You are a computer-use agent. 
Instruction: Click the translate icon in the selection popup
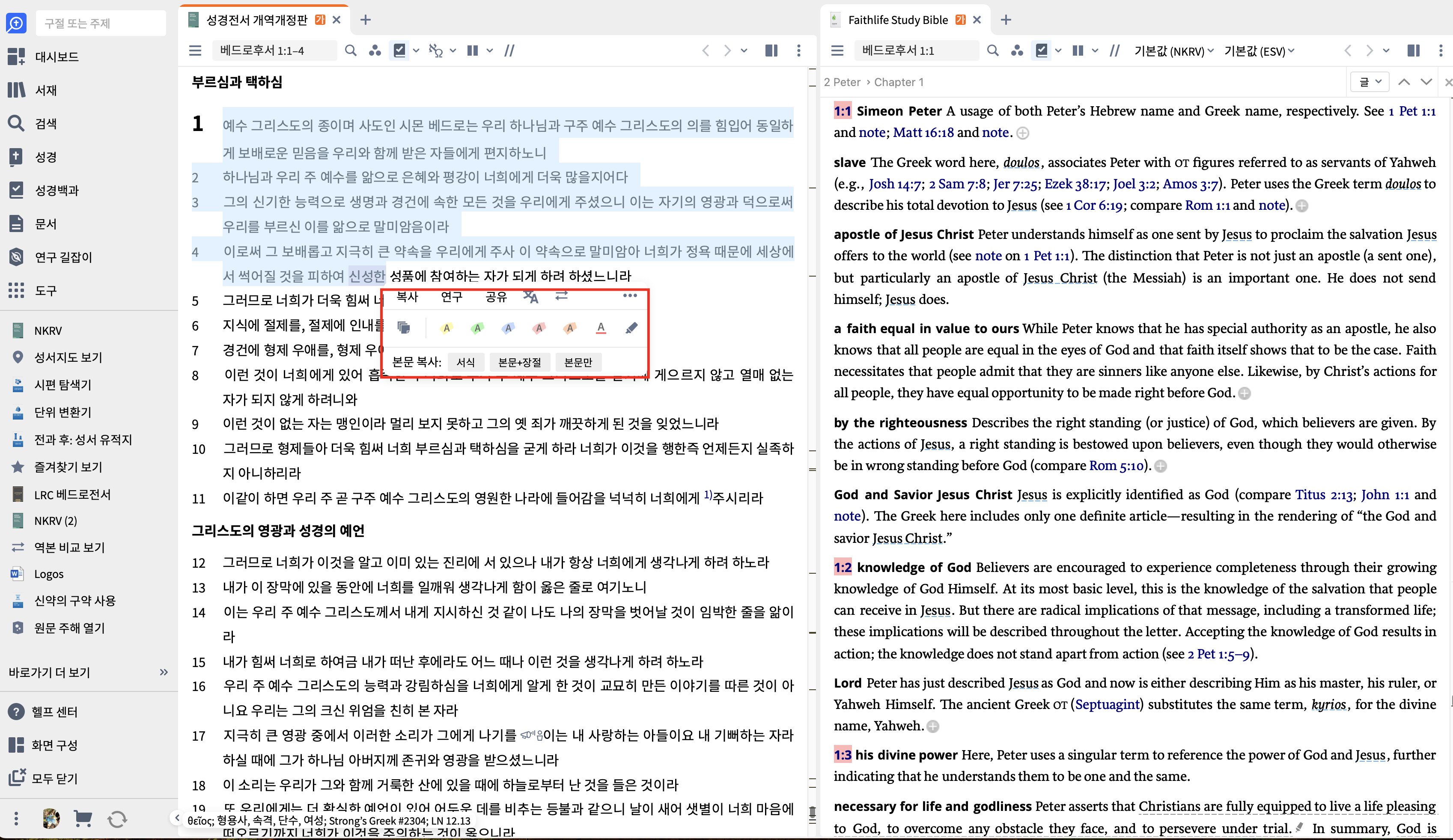coord(530,297)
